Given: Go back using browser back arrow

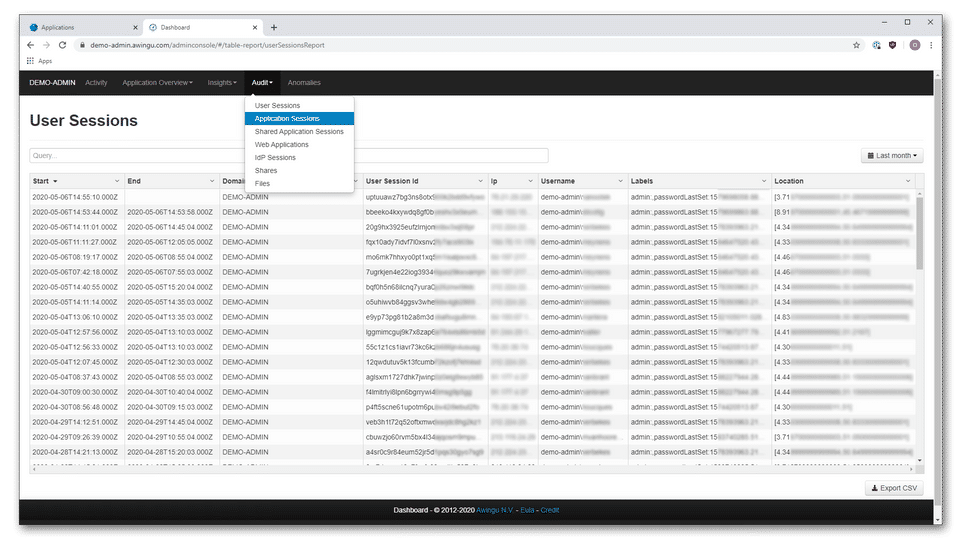Looking at the screenshot, I should tap(30, 45).
